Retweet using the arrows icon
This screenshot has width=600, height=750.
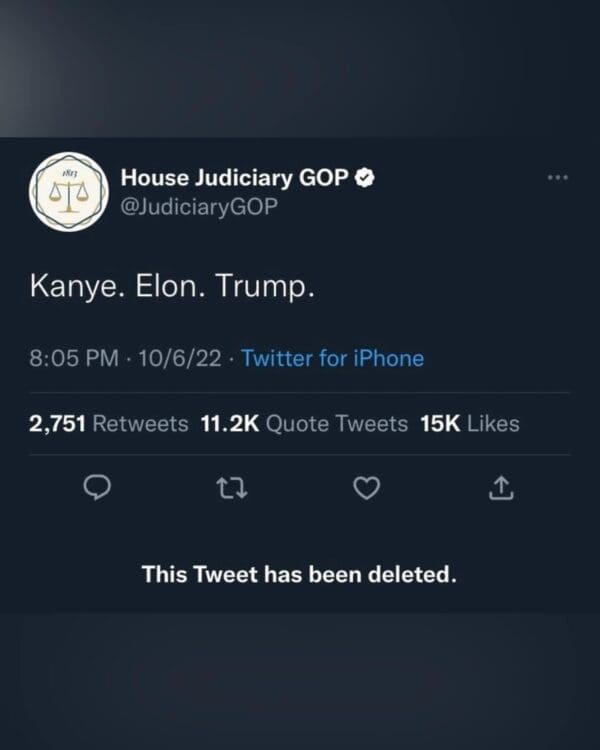[231, 488]
